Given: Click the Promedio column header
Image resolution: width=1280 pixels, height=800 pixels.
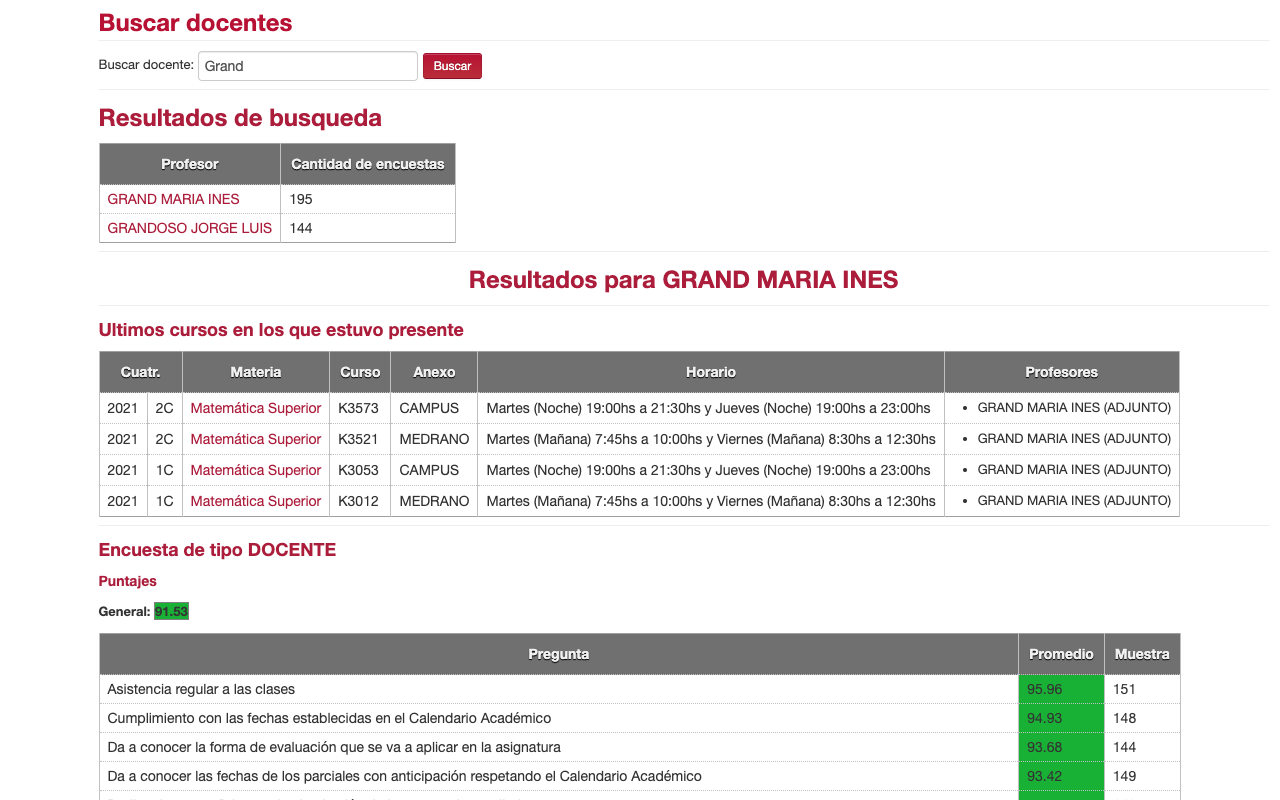Looking at the screenshot, I should (x=1061, y=654).
